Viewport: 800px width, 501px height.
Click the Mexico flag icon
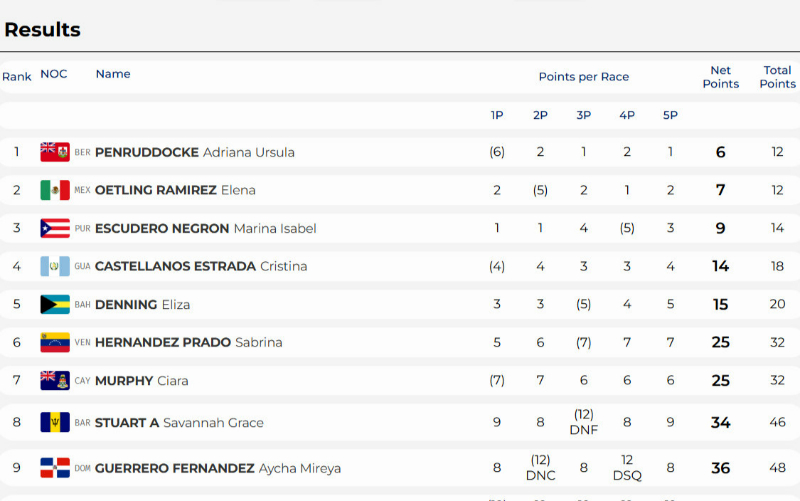55,190
